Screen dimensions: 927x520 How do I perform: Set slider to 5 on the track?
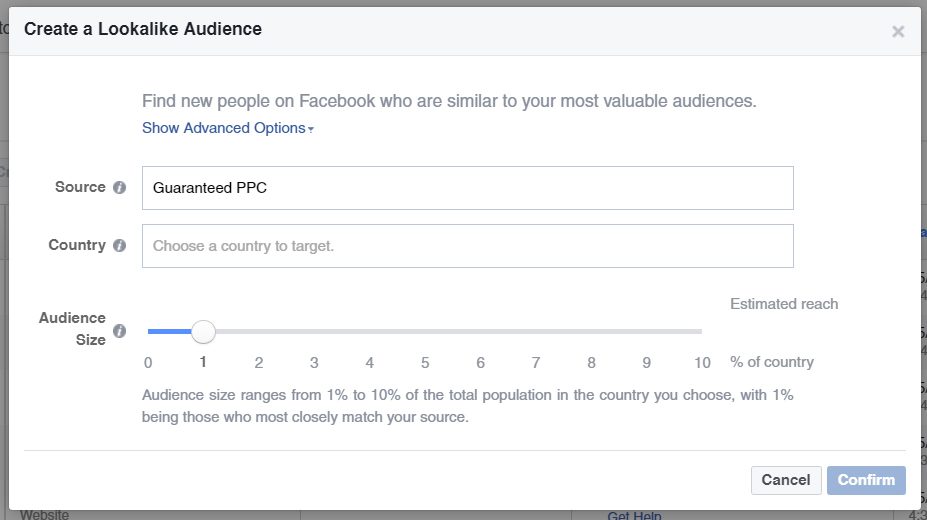[x=425, y=332]
